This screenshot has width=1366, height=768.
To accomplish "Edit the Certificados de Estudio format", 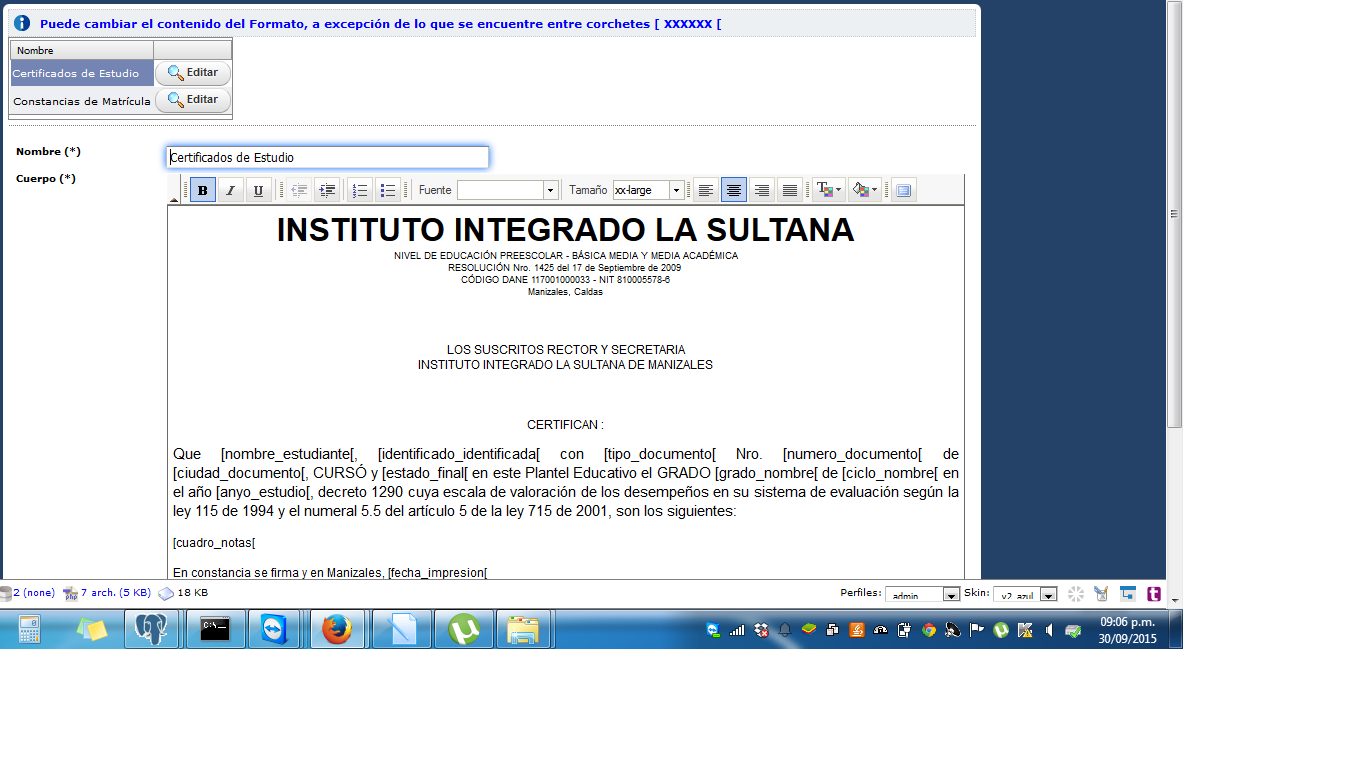I will point(193,73).
